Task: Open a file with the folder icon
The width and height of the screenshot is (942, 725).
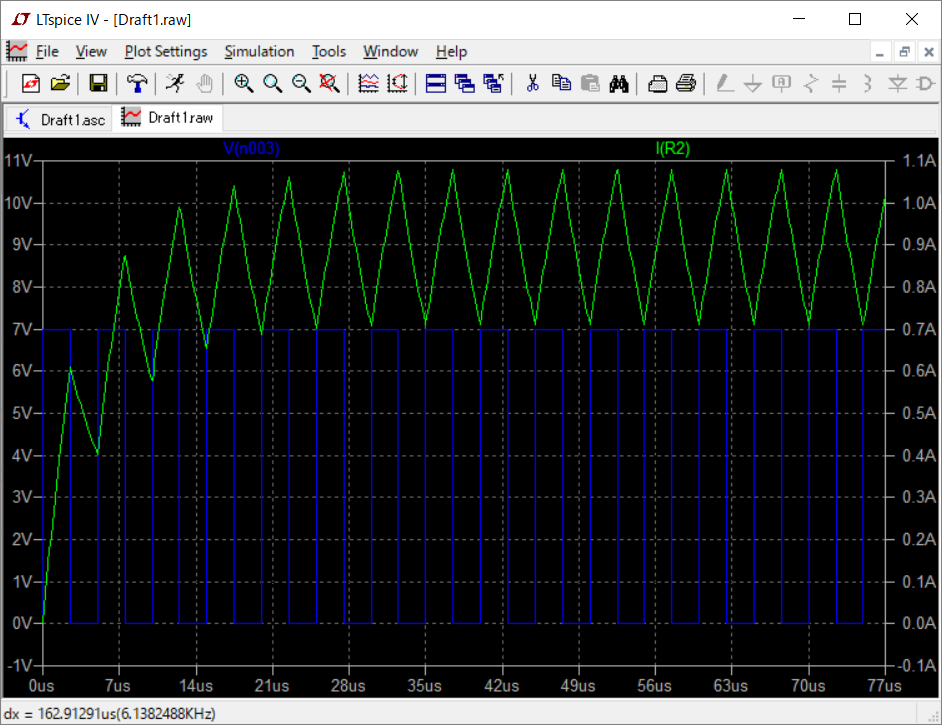Action: (x=60, y=83)
